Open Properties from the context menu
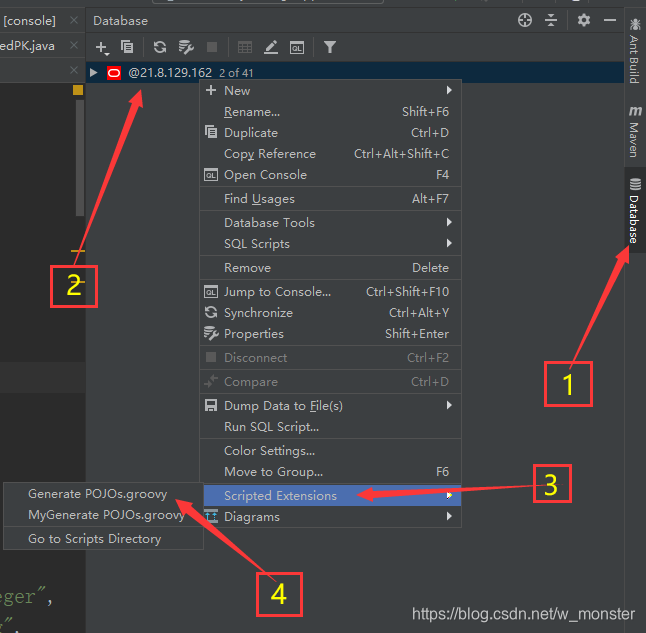 [x=330, y=333]
